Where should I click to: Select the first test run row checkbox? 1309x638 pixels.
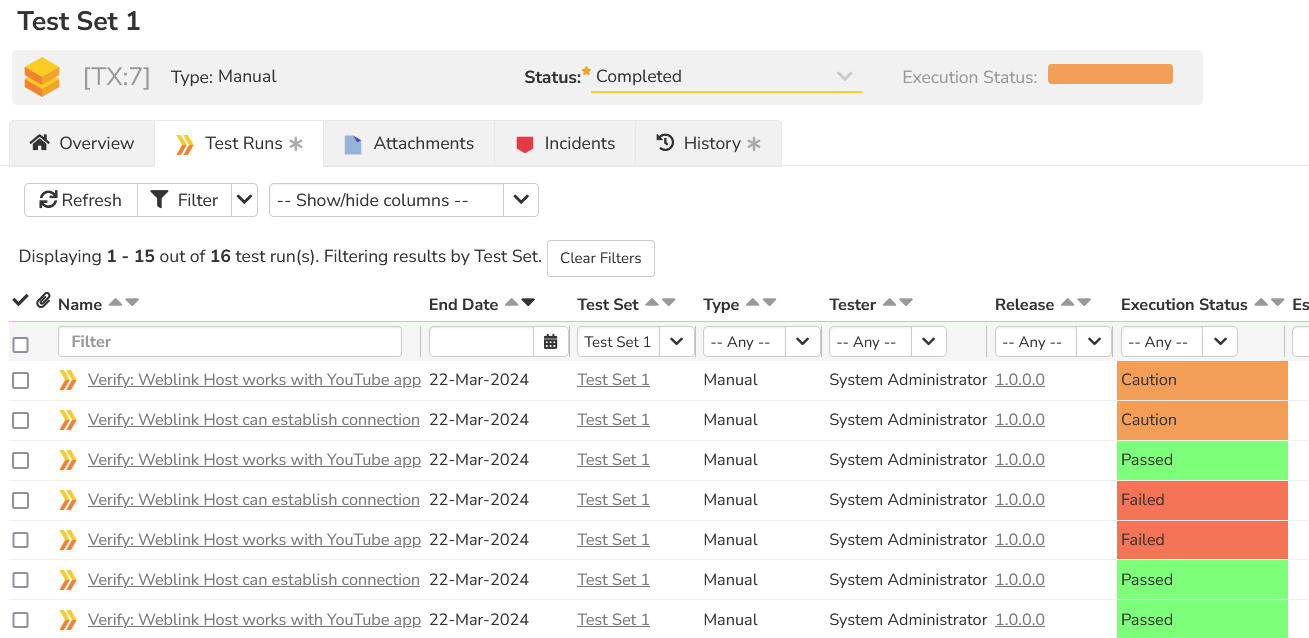point(20,380)
